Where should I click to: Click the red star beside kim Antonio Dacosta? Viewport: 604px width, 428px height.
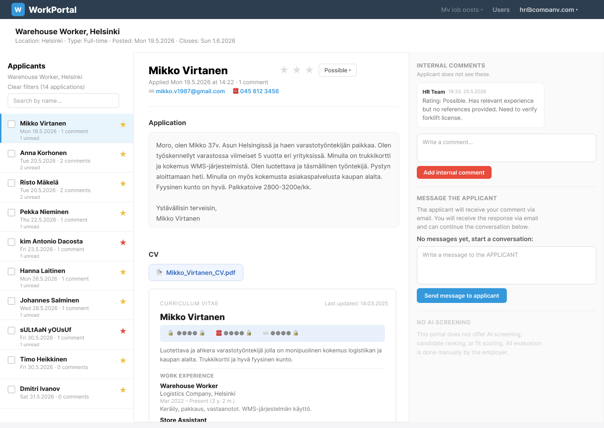tap(123, 242)
